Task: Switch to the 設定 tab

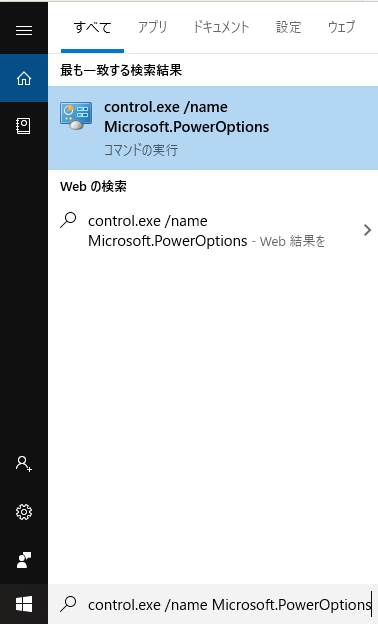Action: click(x=288, y=27)
